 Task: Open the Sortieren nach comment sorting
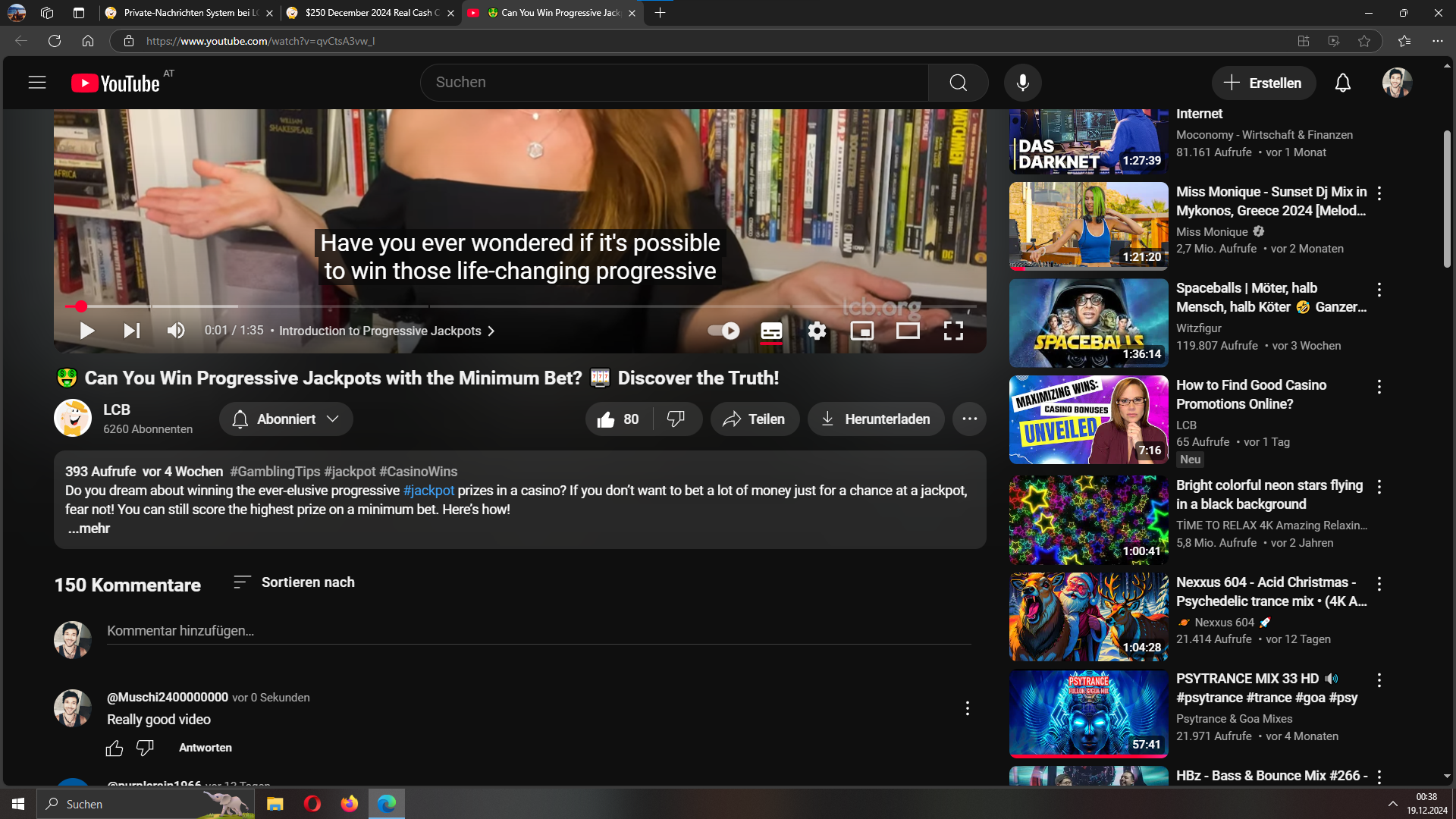coord(294,582)
